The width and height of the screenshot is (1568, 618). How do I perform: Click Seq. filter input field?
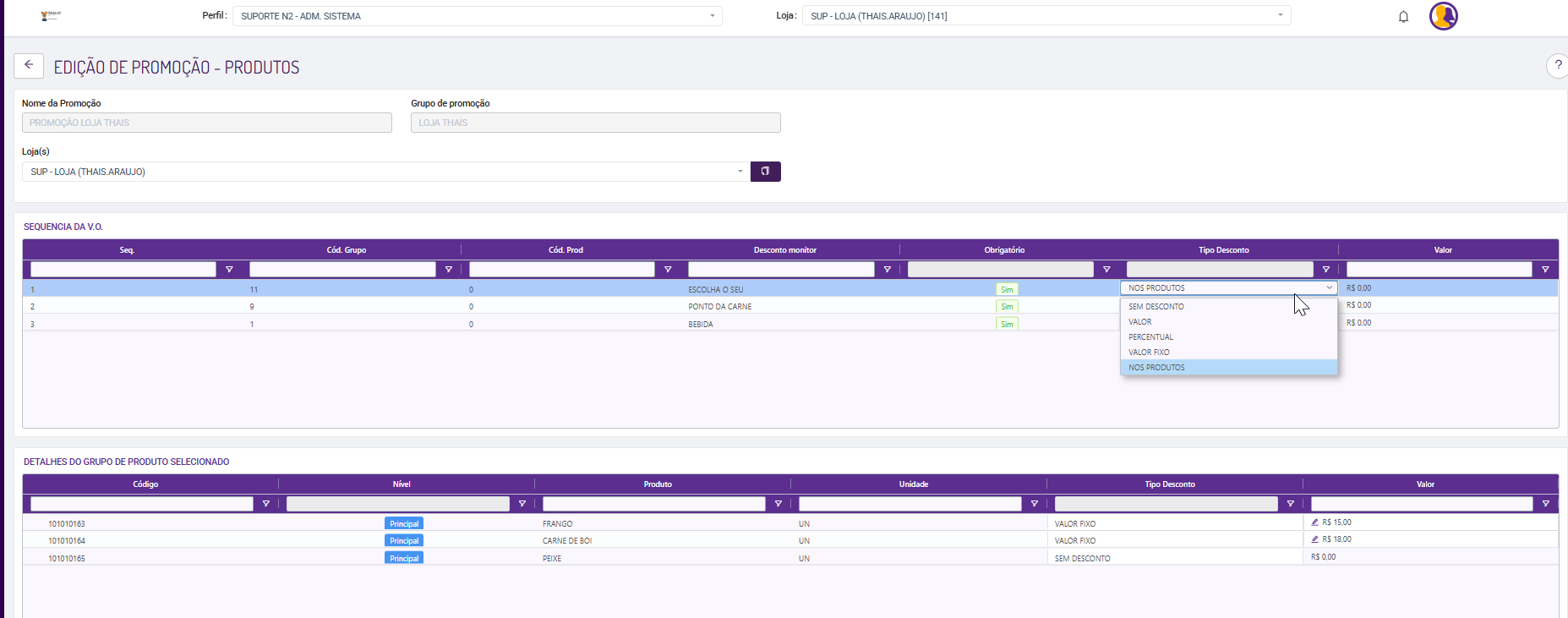123,270
